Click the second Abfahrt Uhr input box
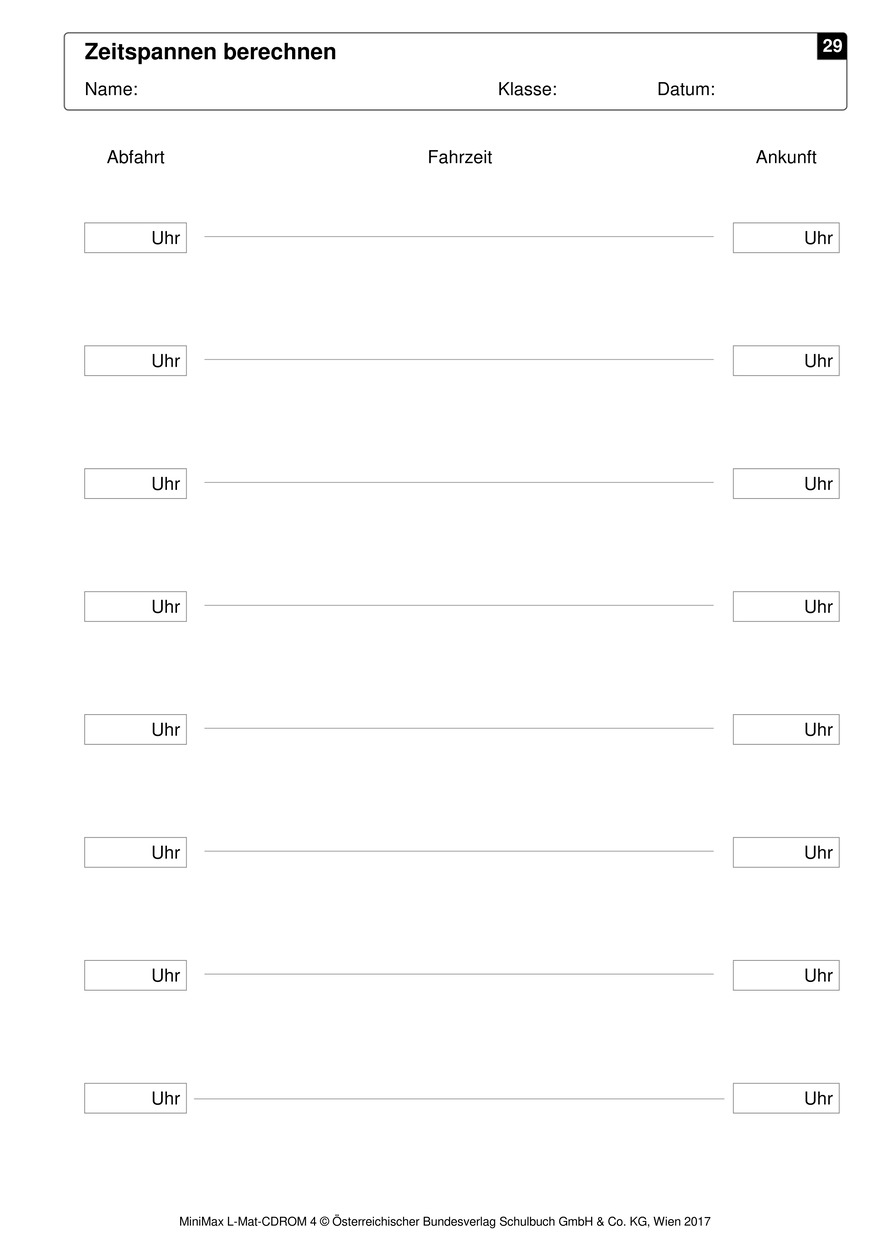The height and width of the screenshot is (1259, 890). [135, 361]
